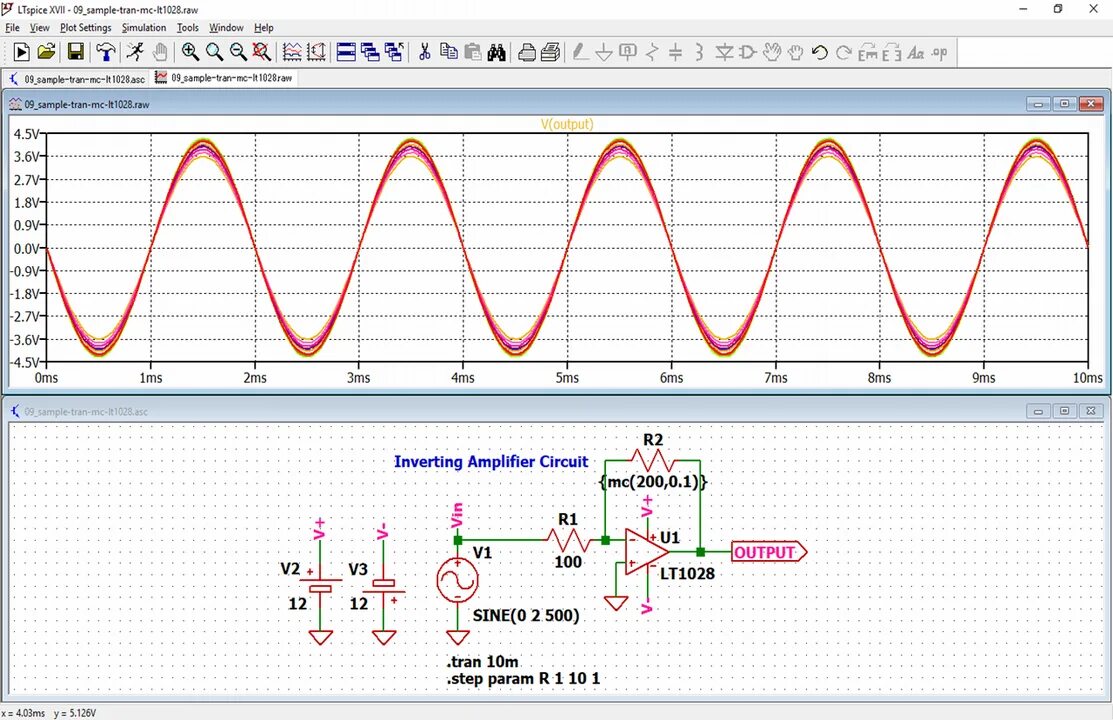Select the Label Net tool
The height and width of the screenshot is (720, 1113).
click(627, 52)
